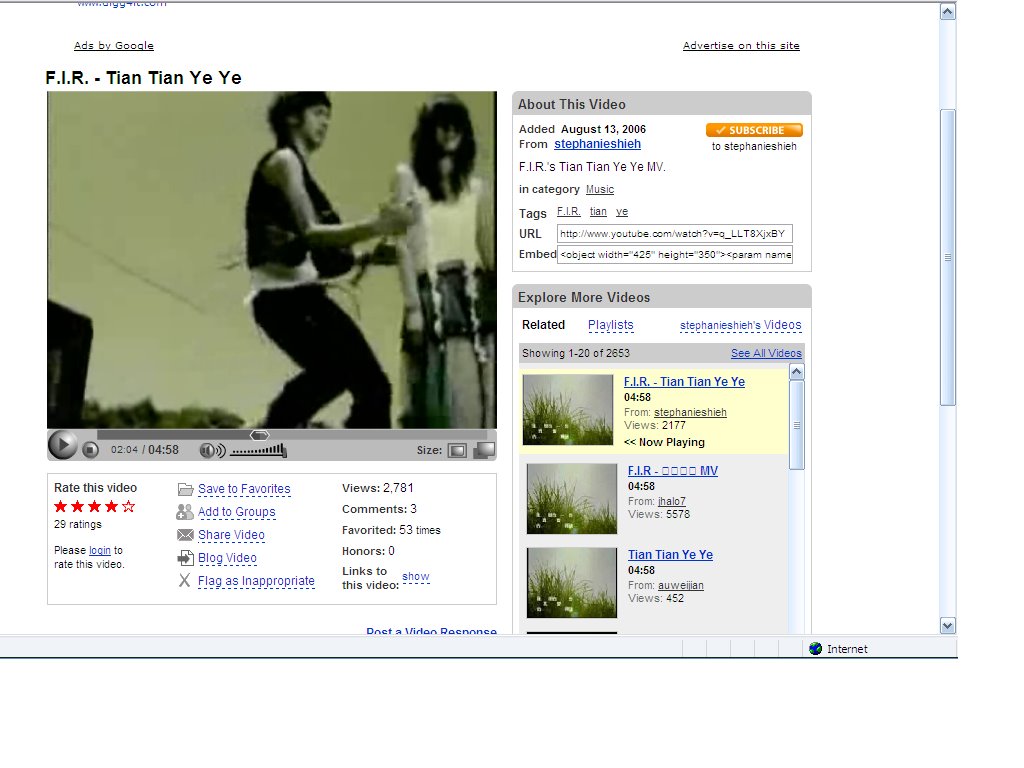The height and width of the screenshot is (768, 1024).
Task: Open the F.I.R MV title link
Action: point(673,471)
